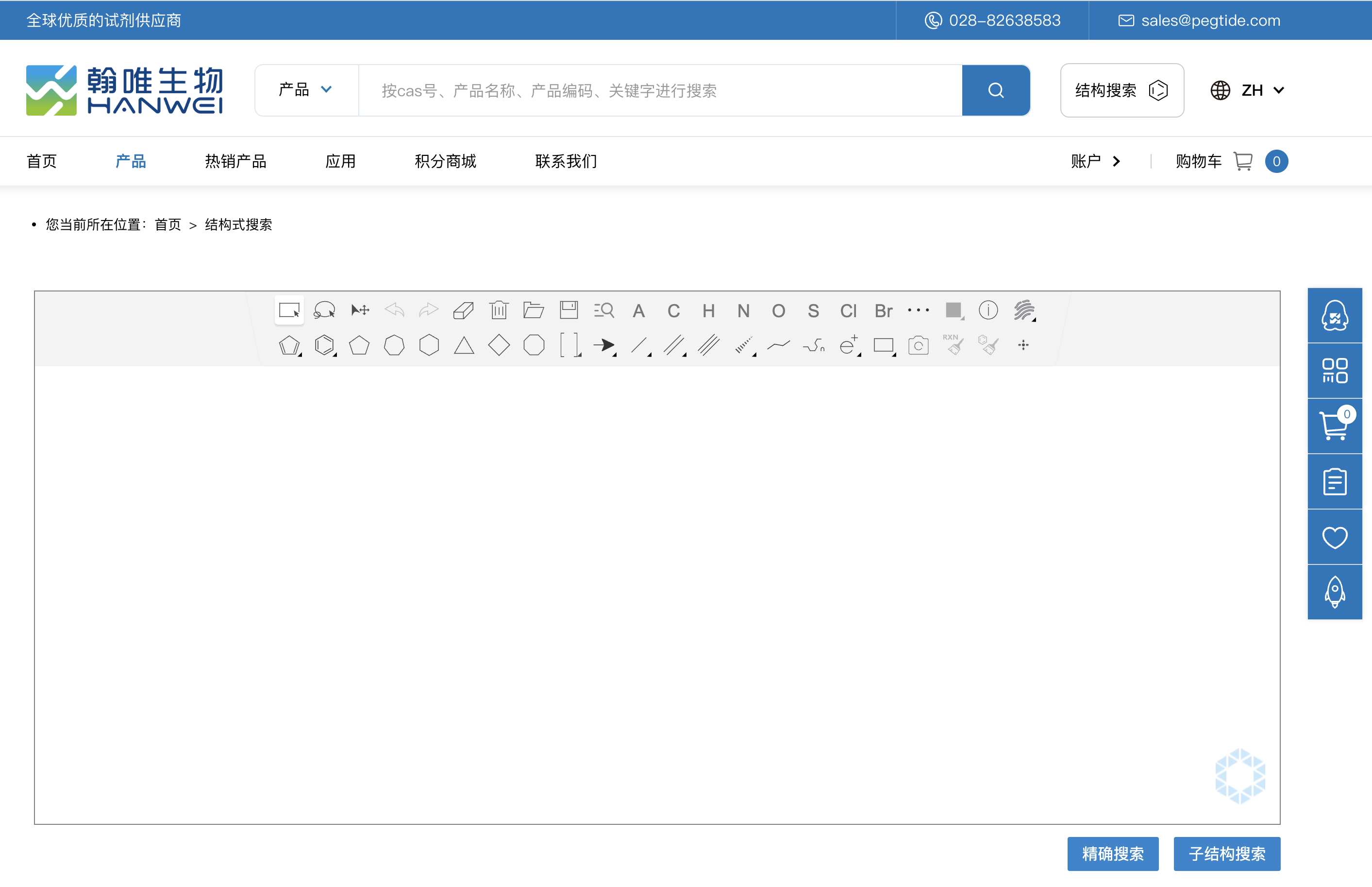Click the structure cleanup brush icon
The height and width of the screenshot is (887, 1372).
click(x=988, y=345)
